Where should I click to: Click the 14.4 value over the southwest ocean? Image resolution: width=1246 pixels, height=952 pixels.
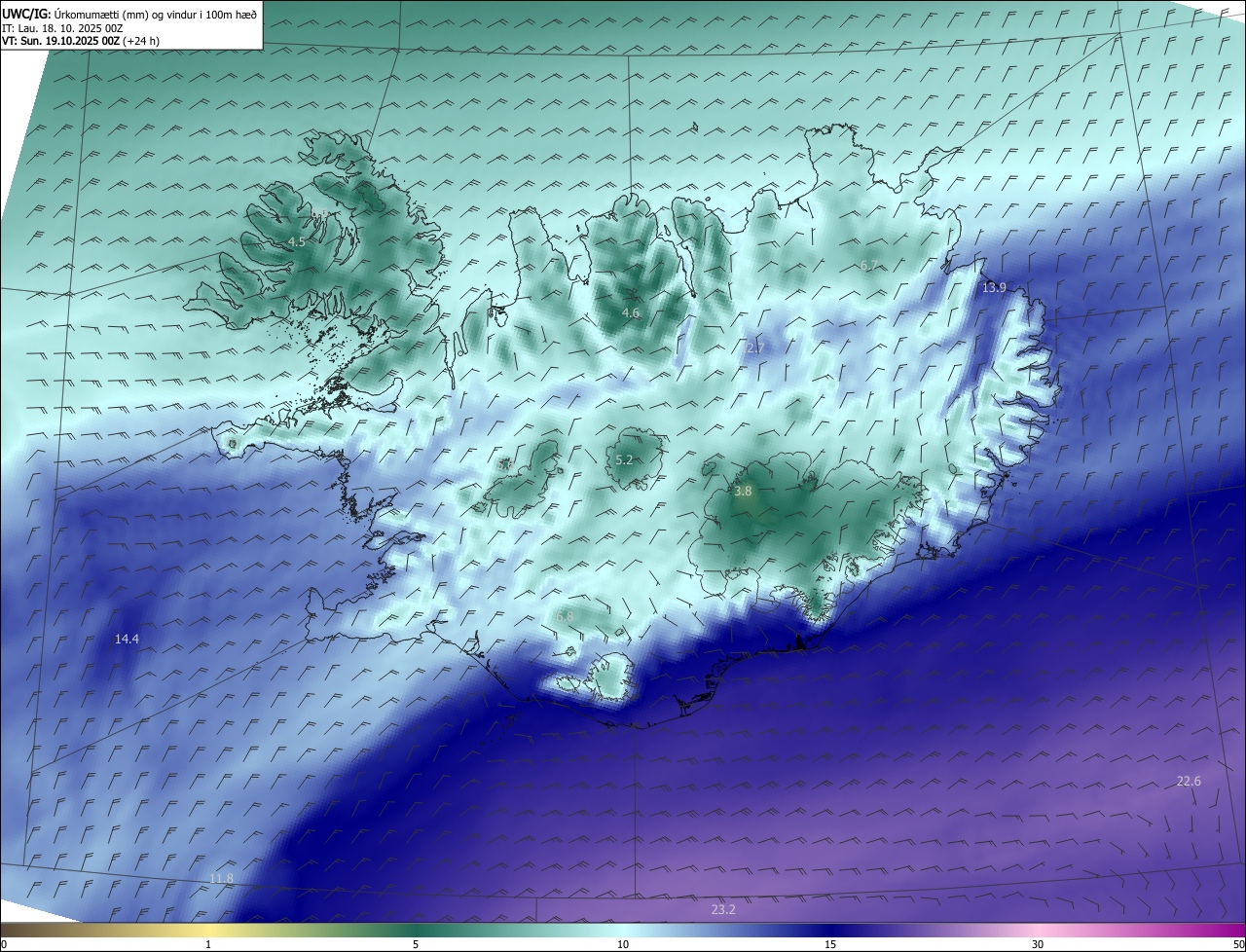pyautogui.click(x=127, y=639)
